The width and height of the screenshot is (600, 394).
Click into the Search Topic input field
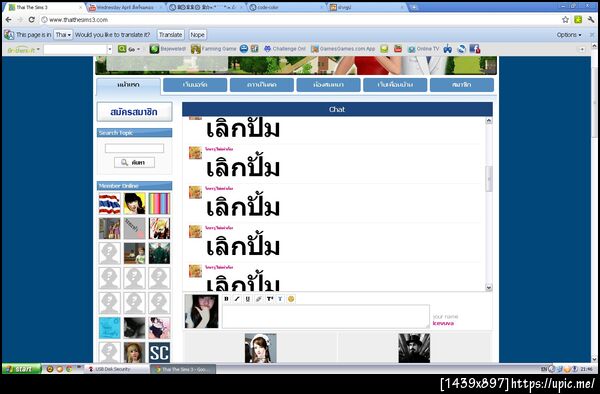pyautogui.click(x=134, y=148)
